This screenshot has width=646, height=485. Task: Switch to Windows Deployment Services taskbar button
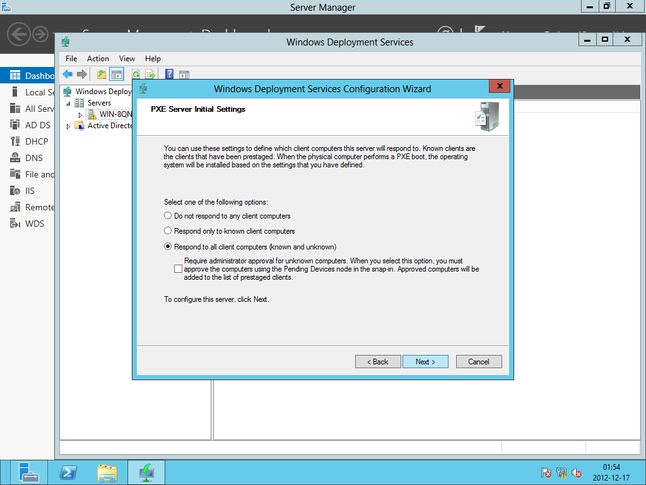(x=147, y=472)
